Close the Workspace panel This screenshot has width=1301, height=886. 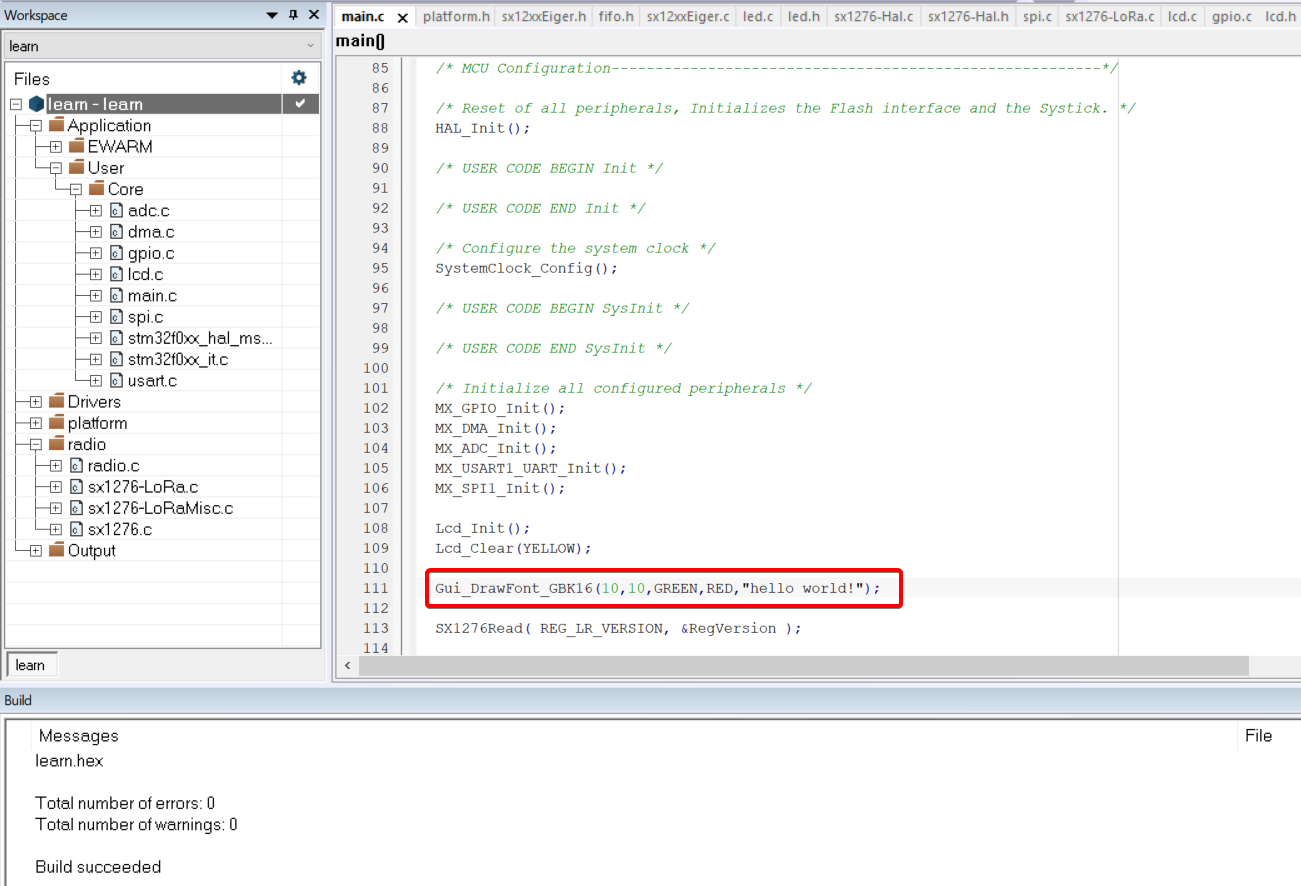tap(313, 15)
